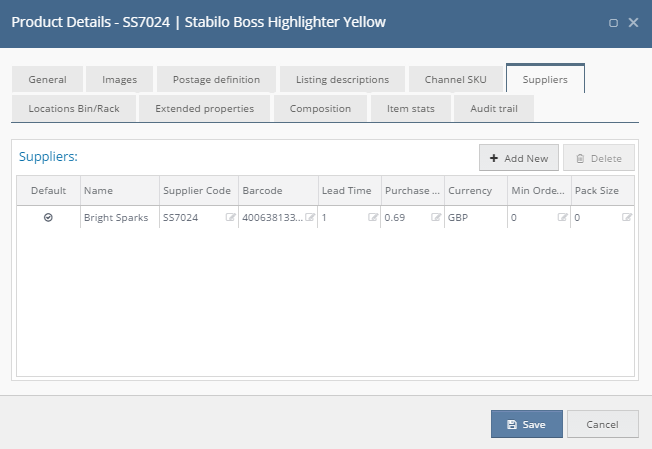Viewport: 652px width, 449px height.
Task: Select the SS7024 supplier code cell
Action: click(x=199, y=217)
